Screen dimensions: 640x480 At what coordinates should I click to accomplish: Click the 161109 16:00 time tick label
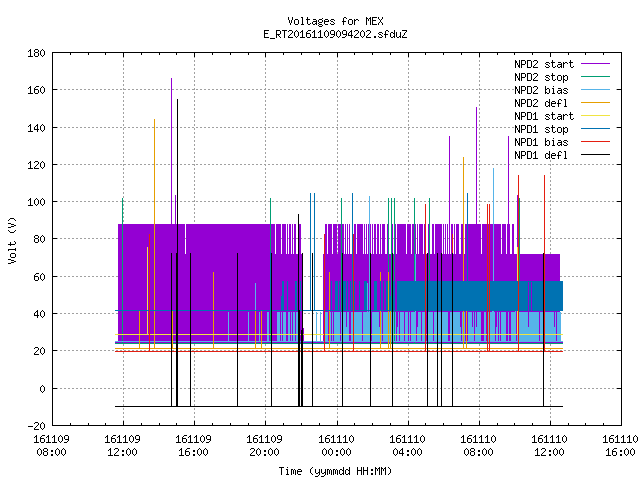pos(193,446)
